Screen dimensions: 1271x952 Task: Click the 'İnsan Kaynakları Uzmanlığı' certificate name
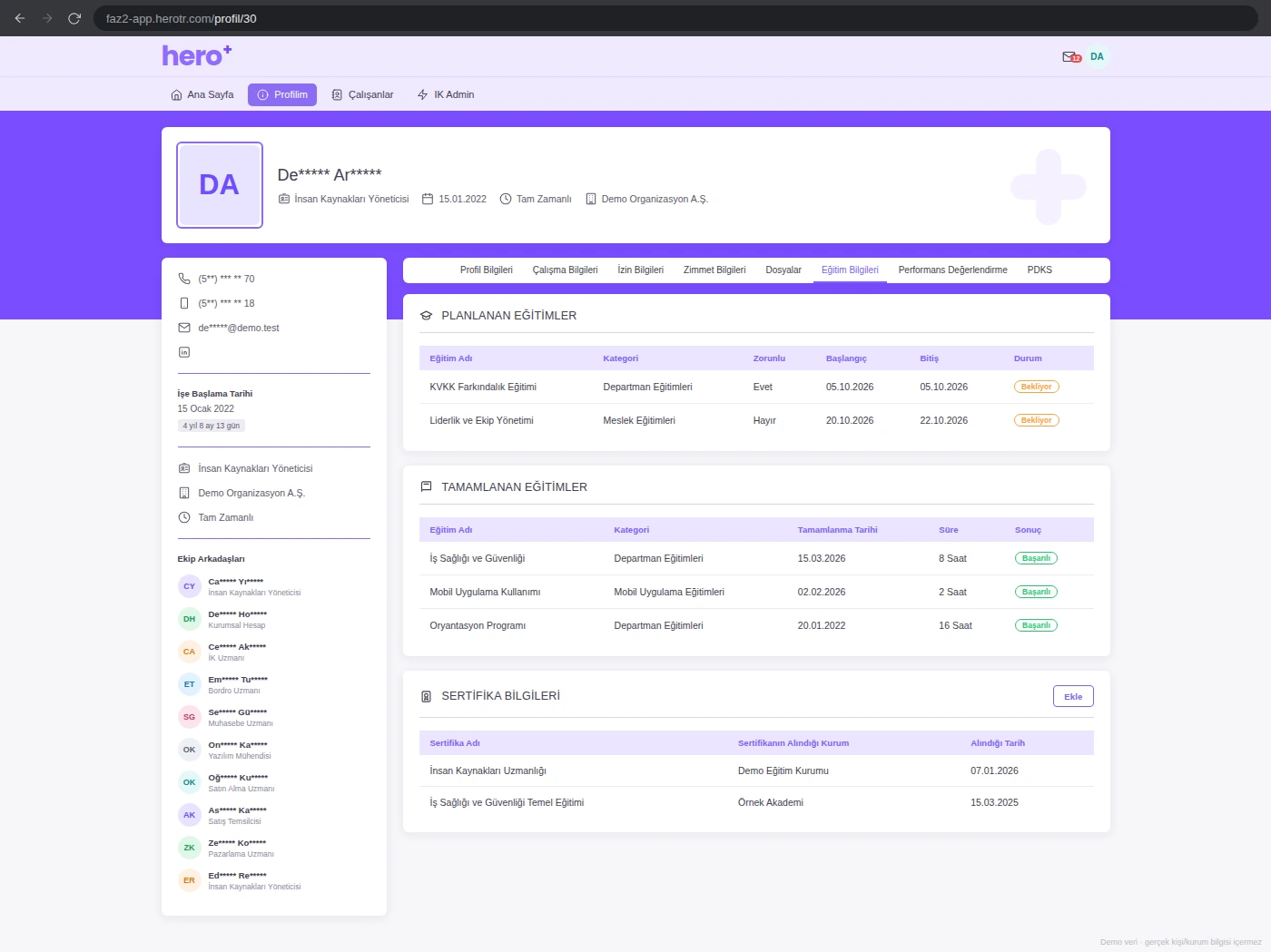pyautogui.click(x=488, y=770)
